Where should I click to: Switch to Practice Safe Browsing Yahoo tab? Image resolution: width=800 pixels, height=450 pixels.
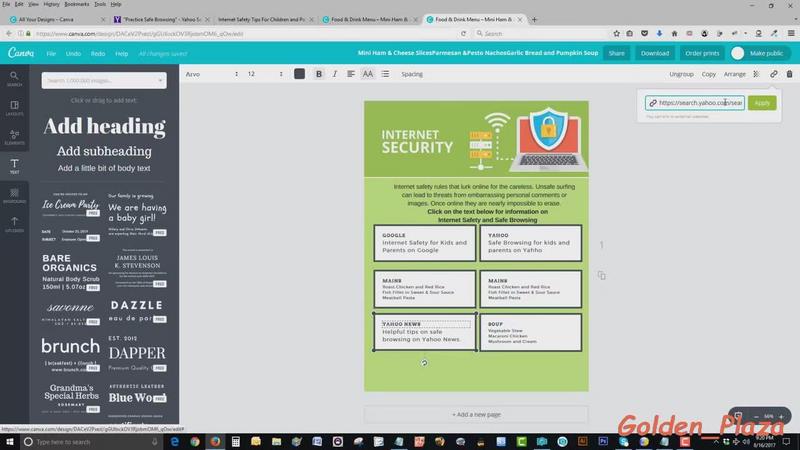tap(161, 19)
